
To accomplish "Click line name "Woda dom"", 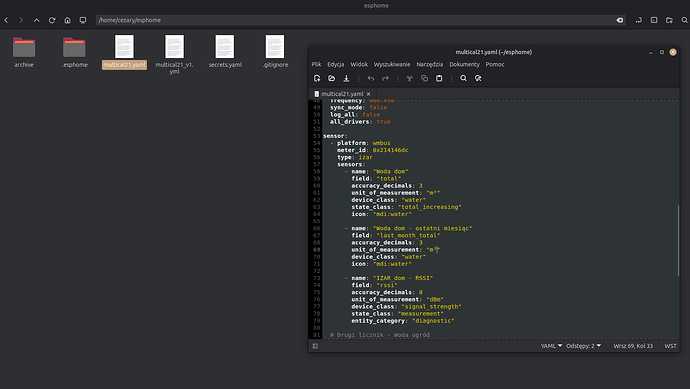I will click(x=379, y=172).
